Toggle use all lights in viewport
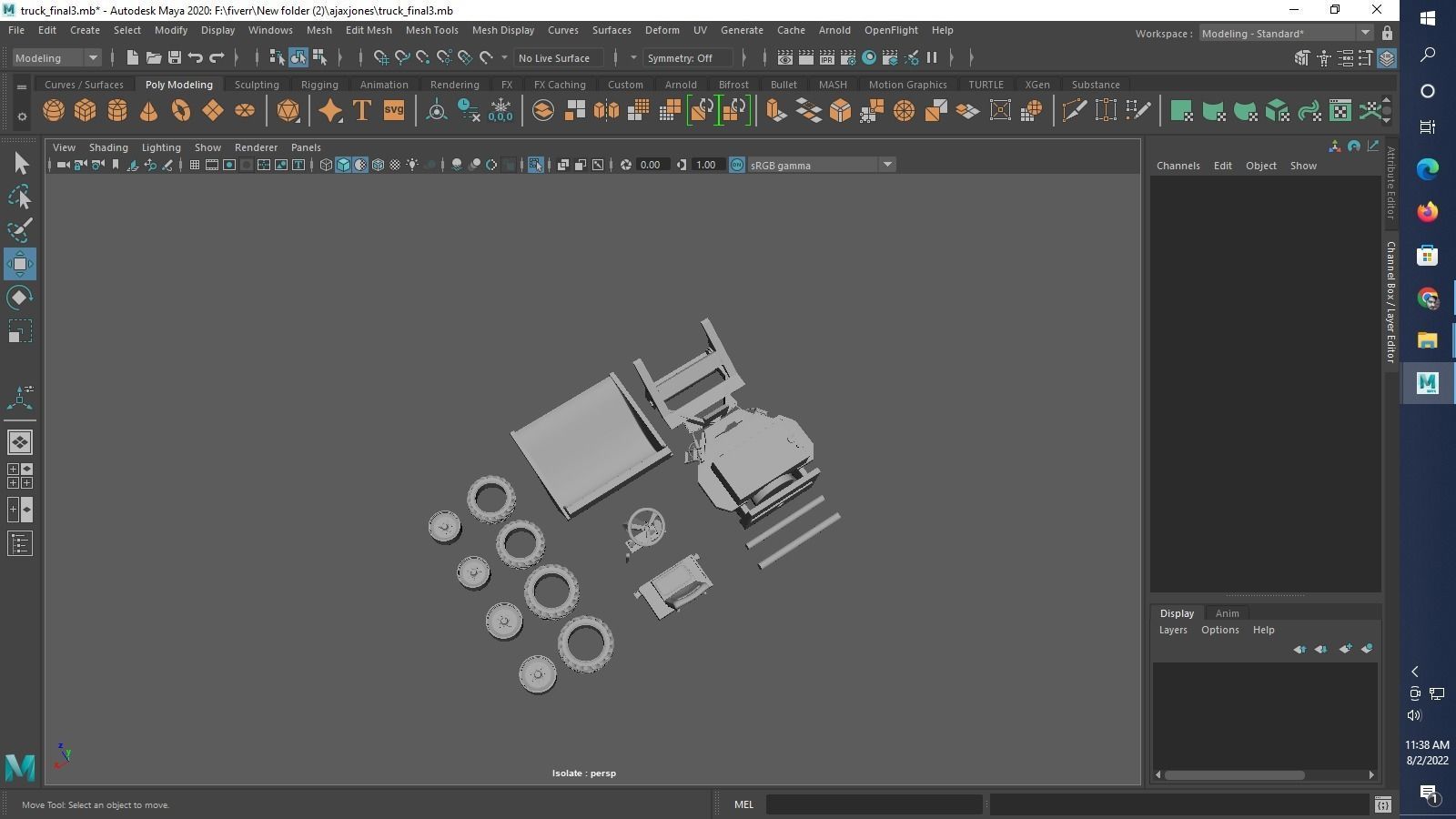The image size is (1456, 819). tap(412, 165)
